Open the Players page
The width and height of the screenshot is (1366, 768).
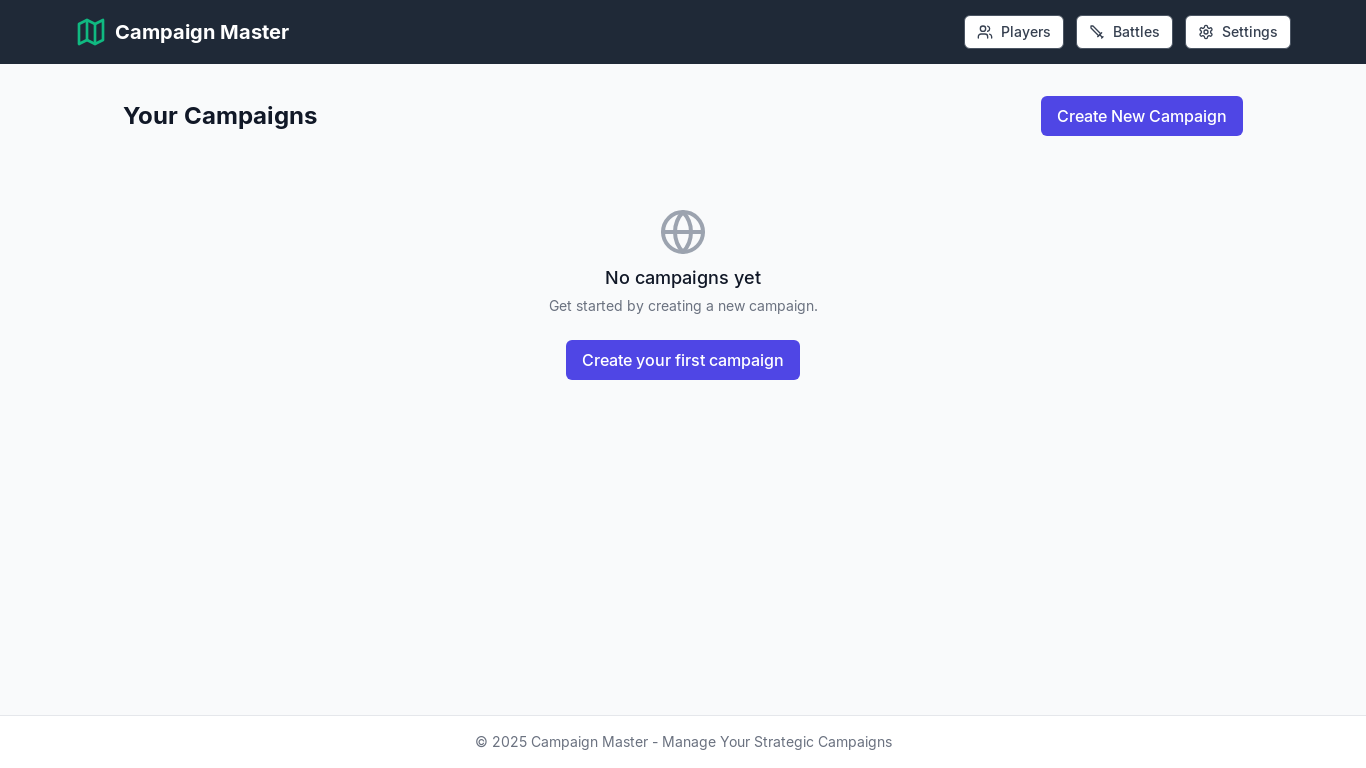coord(1014,32)
